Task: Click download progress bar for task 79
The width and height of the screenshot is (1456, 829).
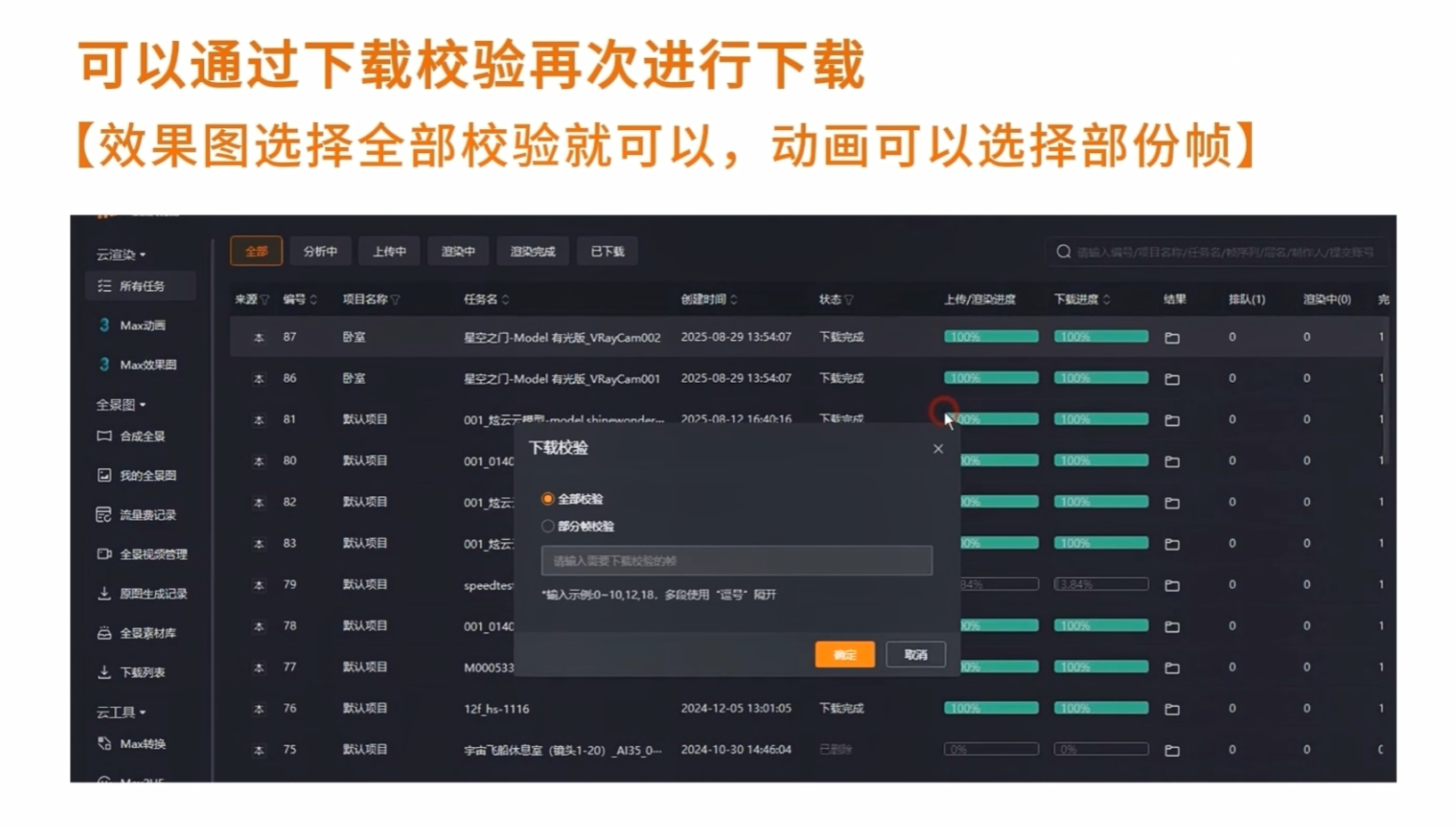Action: (1101, 585)
